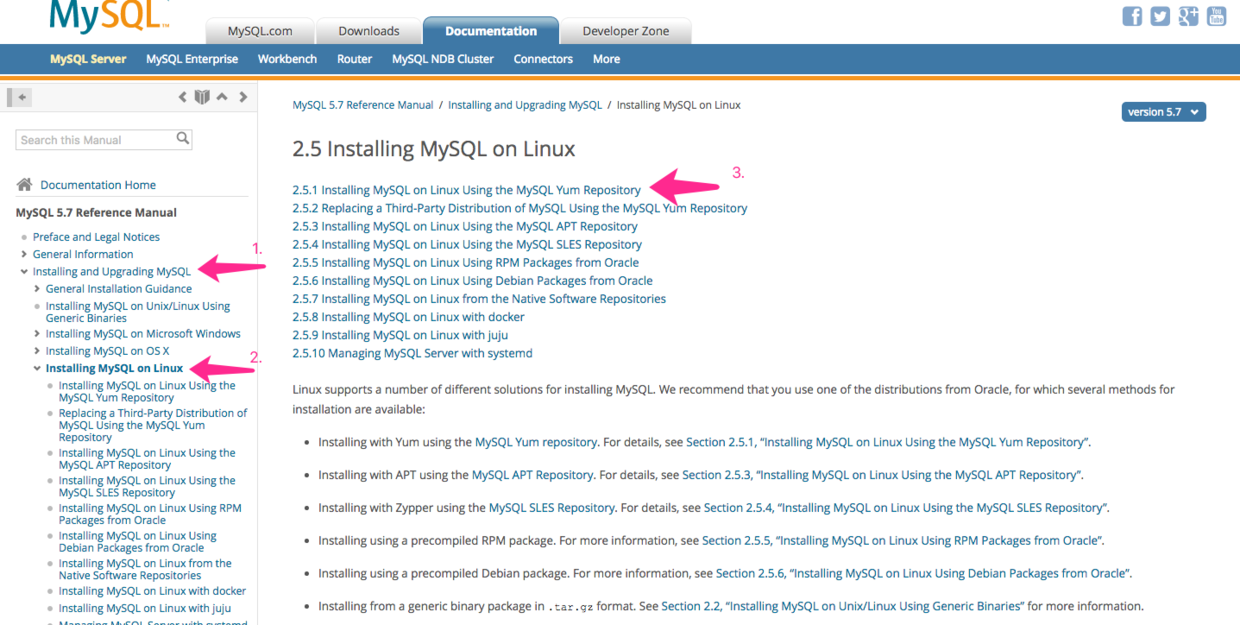Open MySQL Server in the blue menu
Viewport: 1240px width, 625px height.
tap(88, 59)
